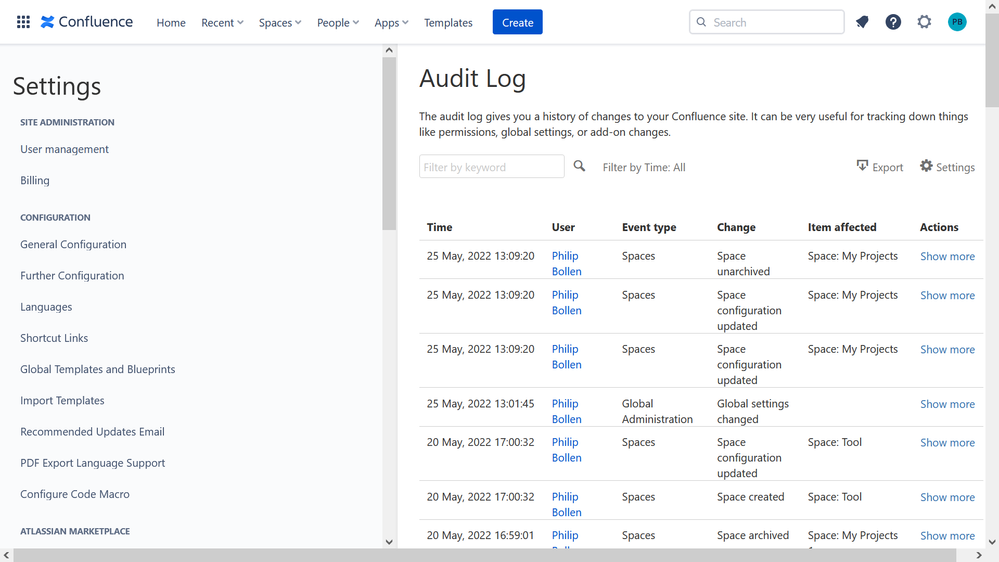
Task: Click the Space unarchived change cell
Action: pos(744,263)
